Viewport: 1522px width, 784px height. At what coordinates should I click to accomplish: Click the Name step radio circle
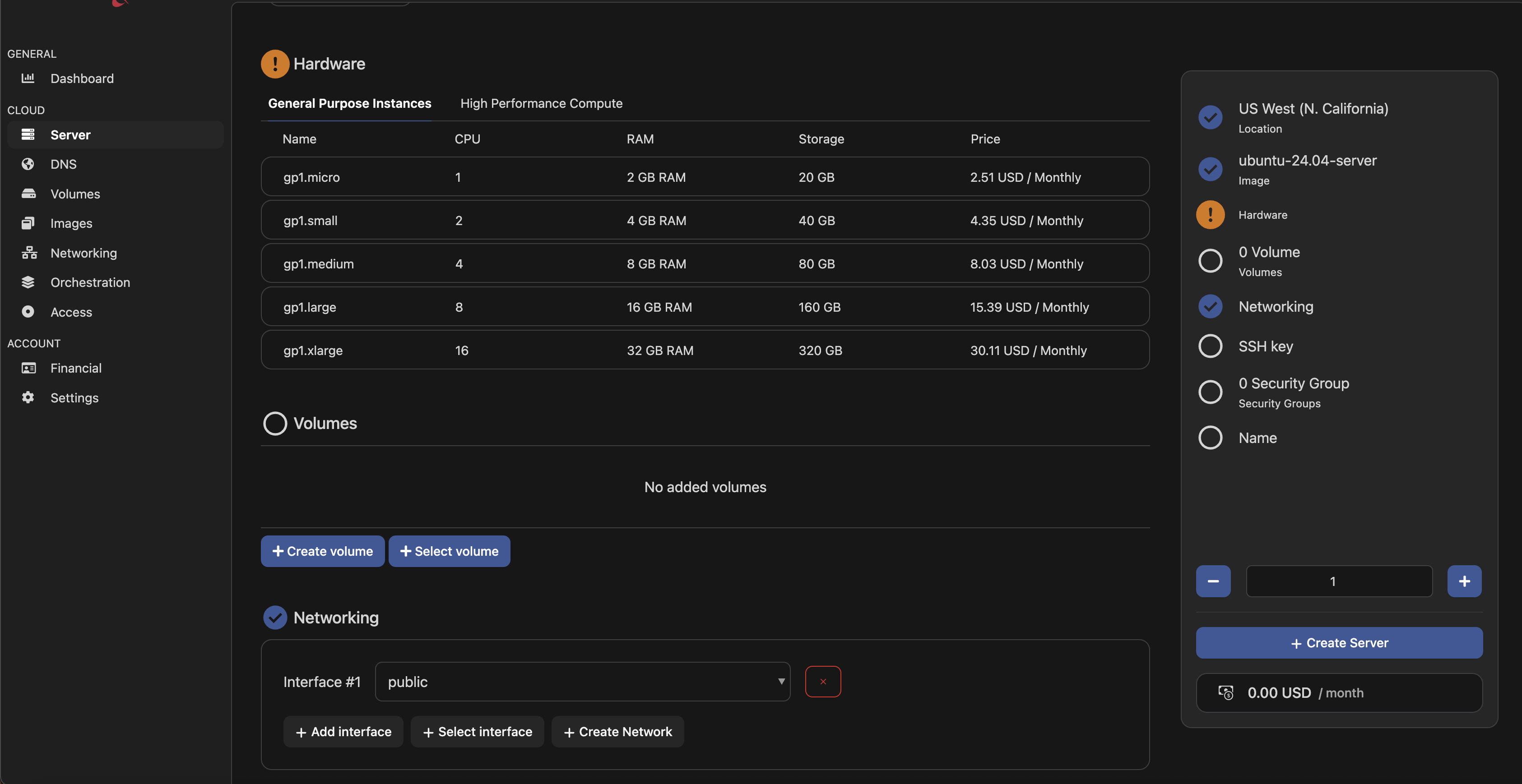[x=1210, y=438]
